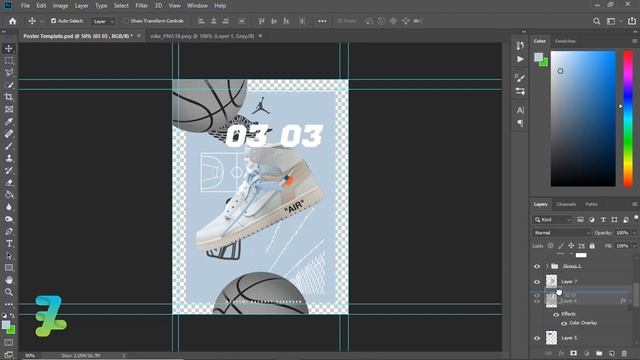The image size is (640, 360).
Task: Create a new layer icon
Action: point(611,353)
